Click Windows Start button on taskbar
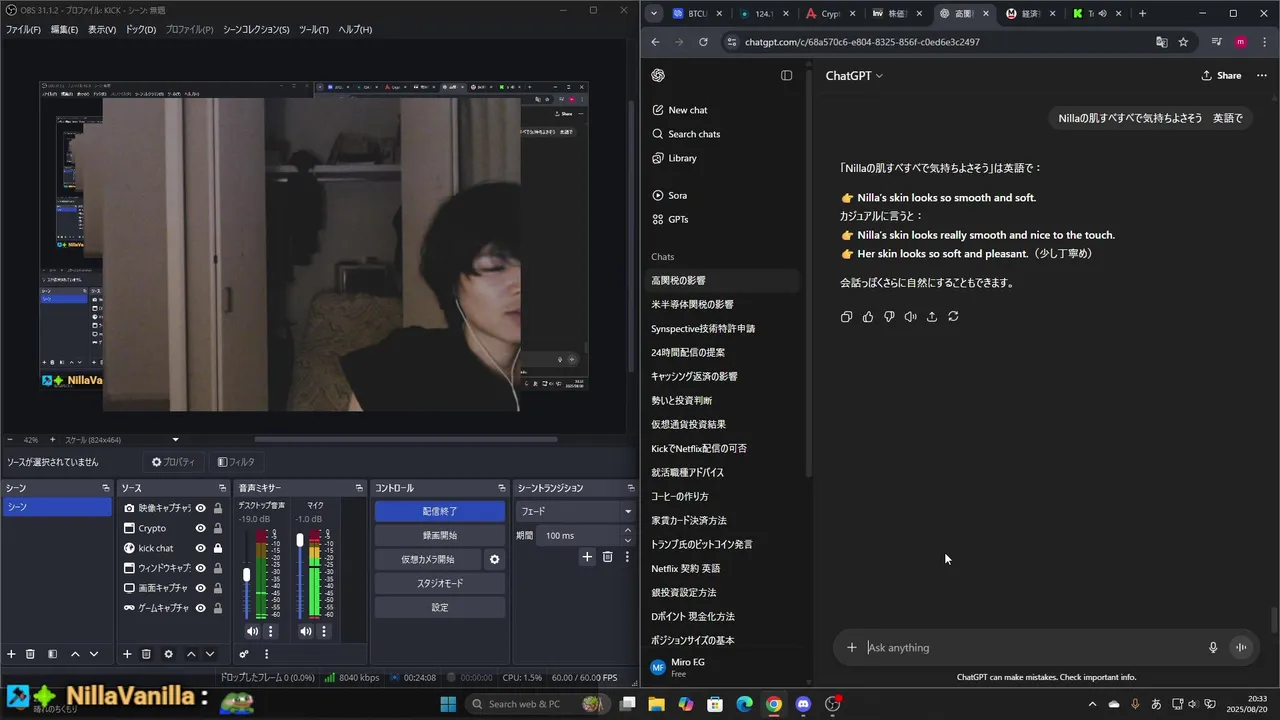Image resolution: width=1280 pixels, height=720 pixels. pyautogui.click(x=448, y=704)
